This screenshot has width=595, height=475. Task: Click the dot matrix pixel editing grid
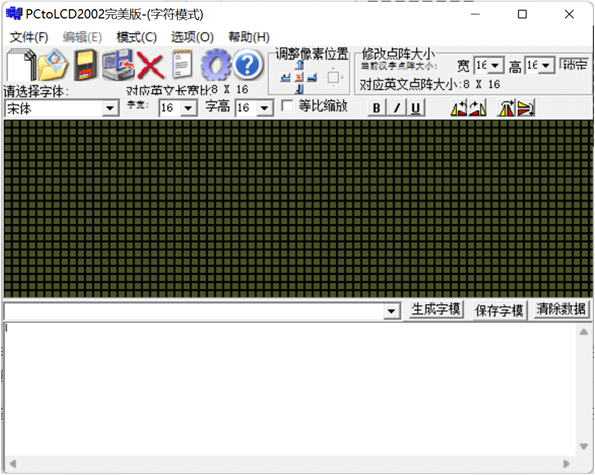pyautogui.click(x=298, y=208)
